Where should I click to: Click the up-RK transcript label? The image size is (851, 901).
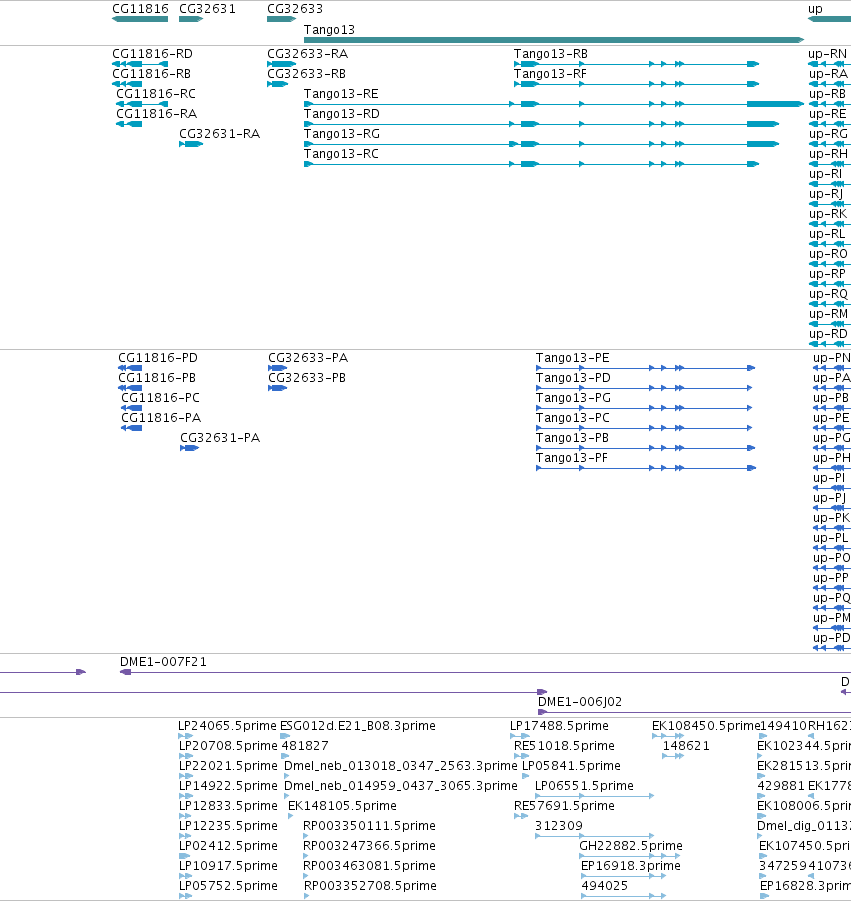pyautogui.click(x=828, y=214)
